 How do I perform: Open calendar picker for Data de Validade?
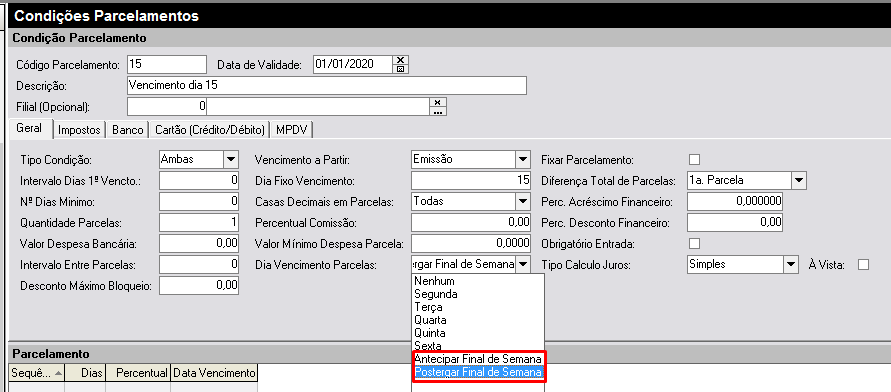coord(401,69)
